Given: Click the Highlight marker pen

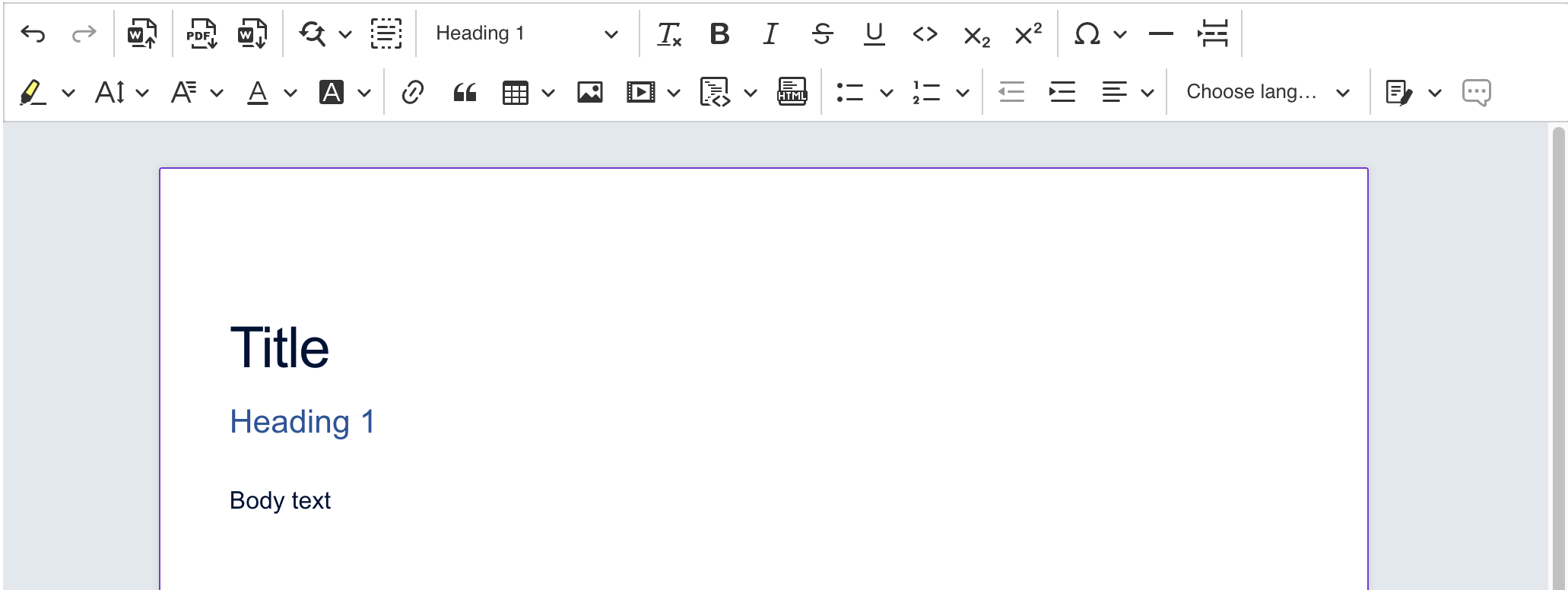Looking at the screenshot, I should coord(32,92).
